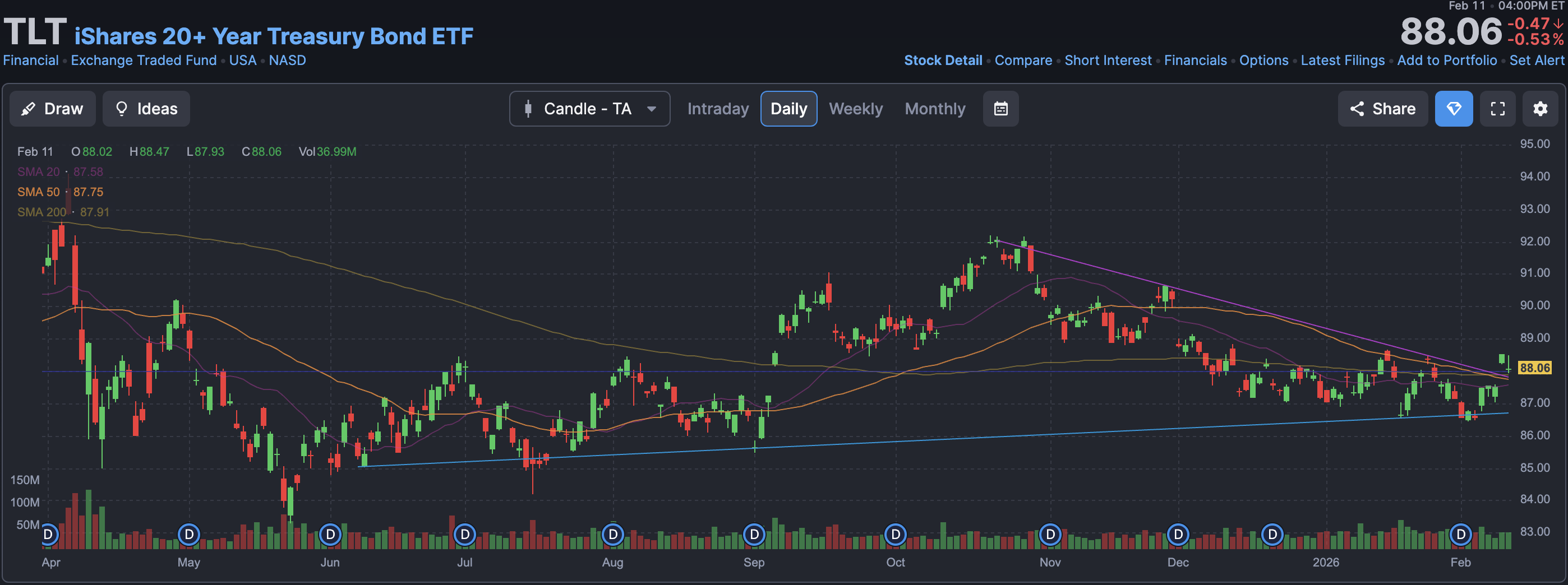
Task: Open the calendar date range picker
Action: 1000,109
